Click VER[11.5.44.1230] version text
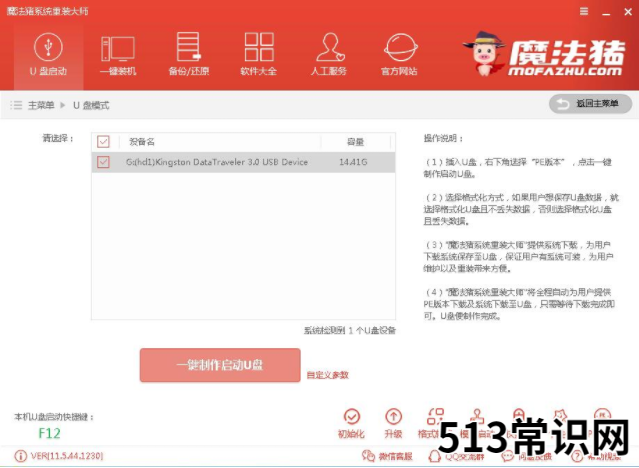Viewport: 639px width, 468px height. pos(67,456)
